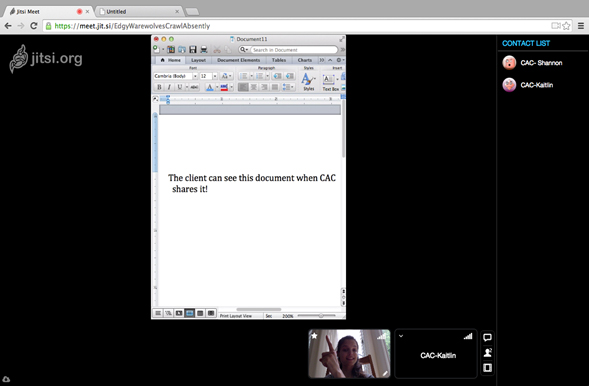Screen dimensions: 589x386
Task: Open the Document Elements ribbon tab
Action: click(x=239, y=60)
